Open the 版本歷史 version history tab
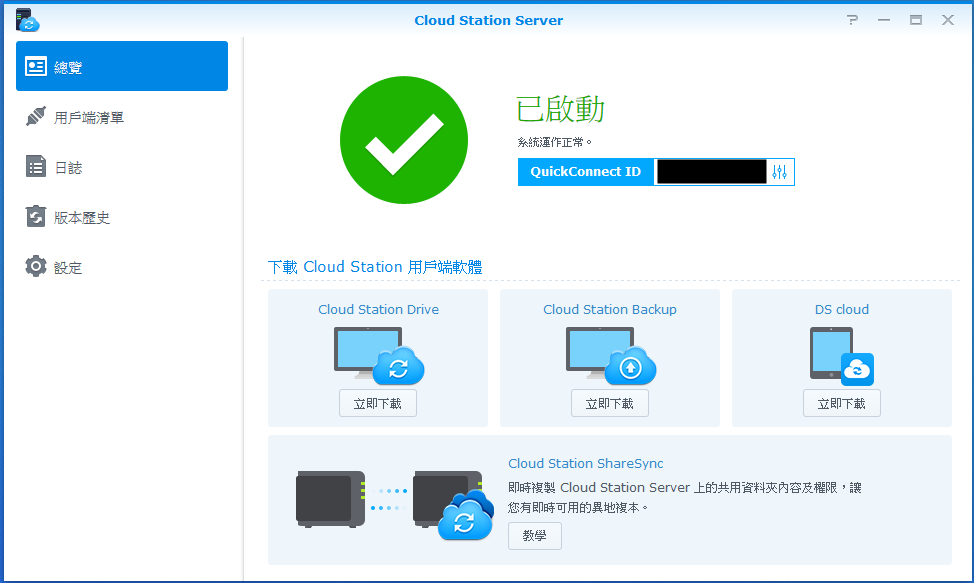 point(122,217)
